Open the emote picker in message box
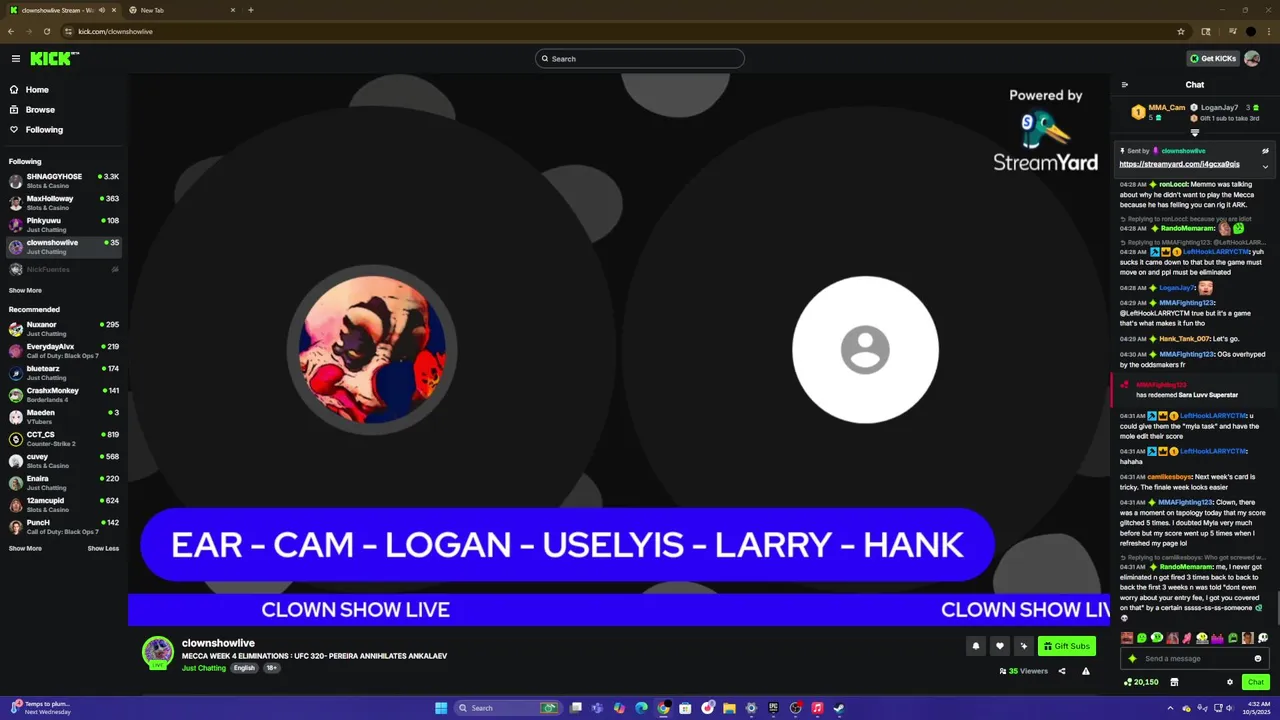The image size is (1280, 720). pyautogui.click(x=1258, y=659)
